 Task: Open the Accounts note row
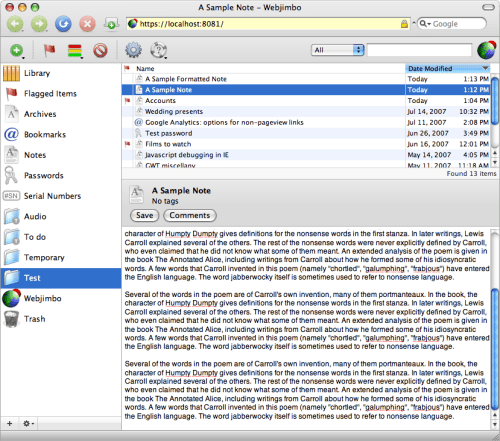(306, 101)
